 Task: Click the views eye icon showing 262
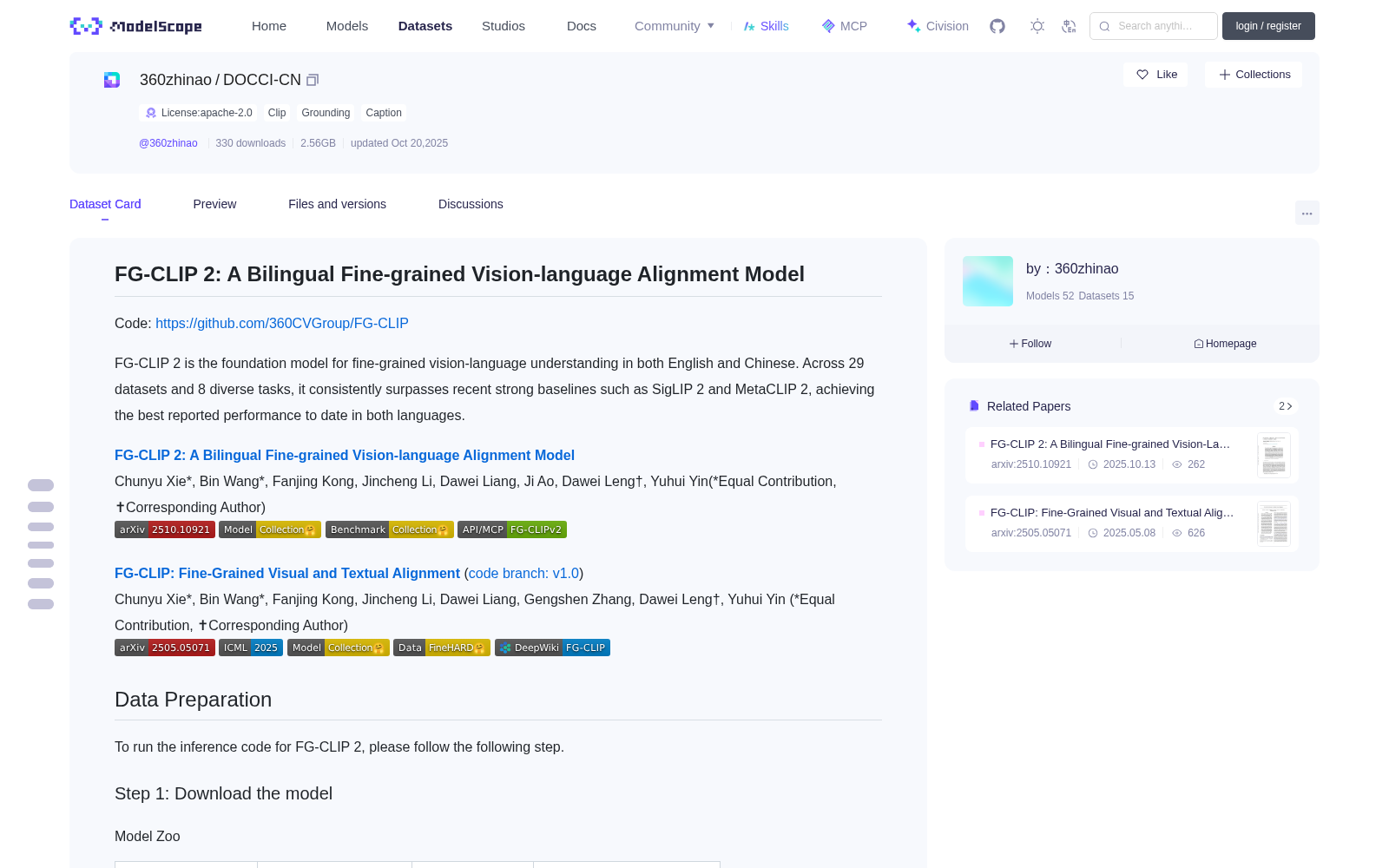click(1177, 464)
